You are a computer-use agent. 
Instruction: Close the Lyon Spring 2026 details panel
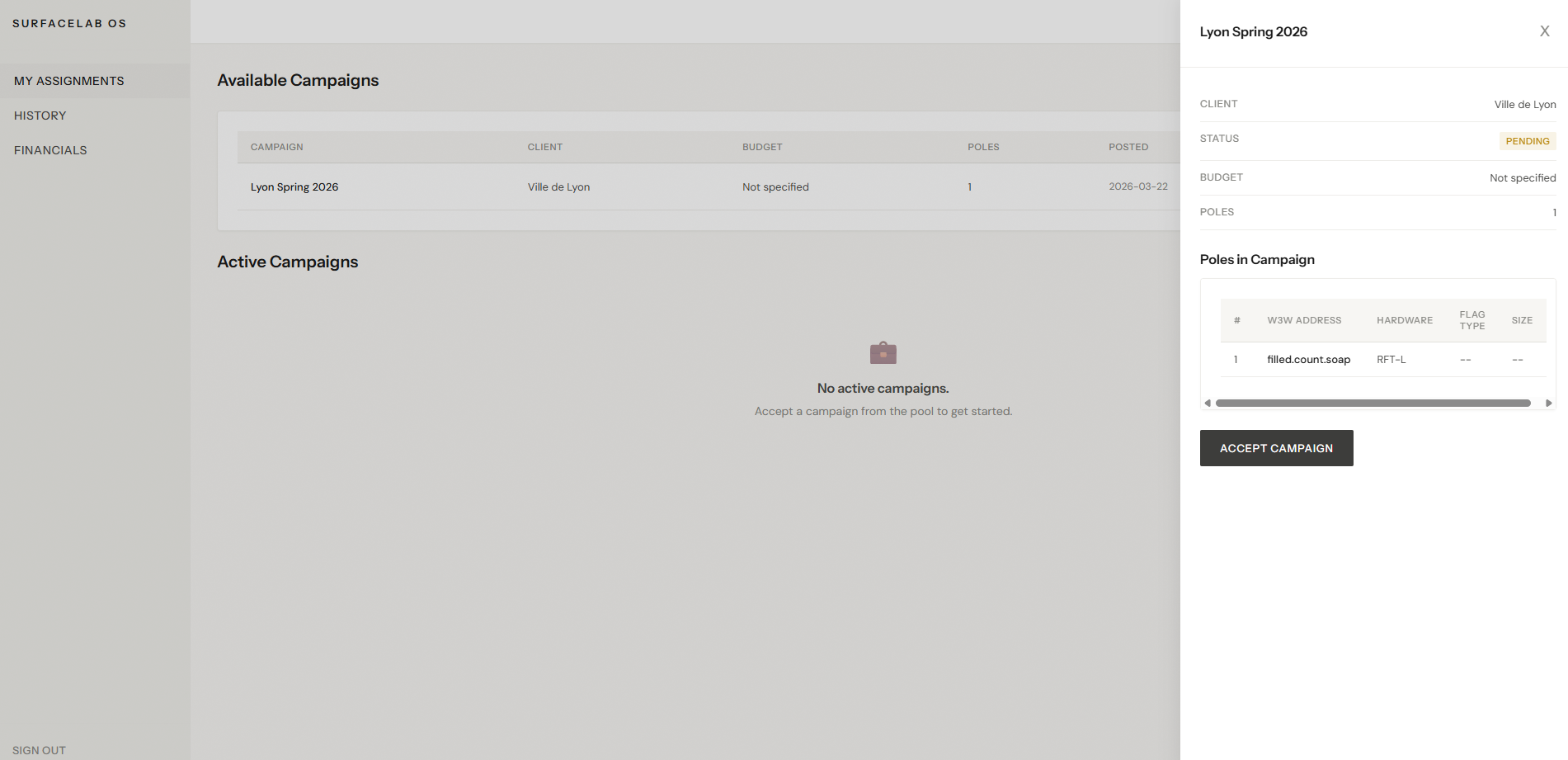pyautogui.click(x=1544, y=31)
